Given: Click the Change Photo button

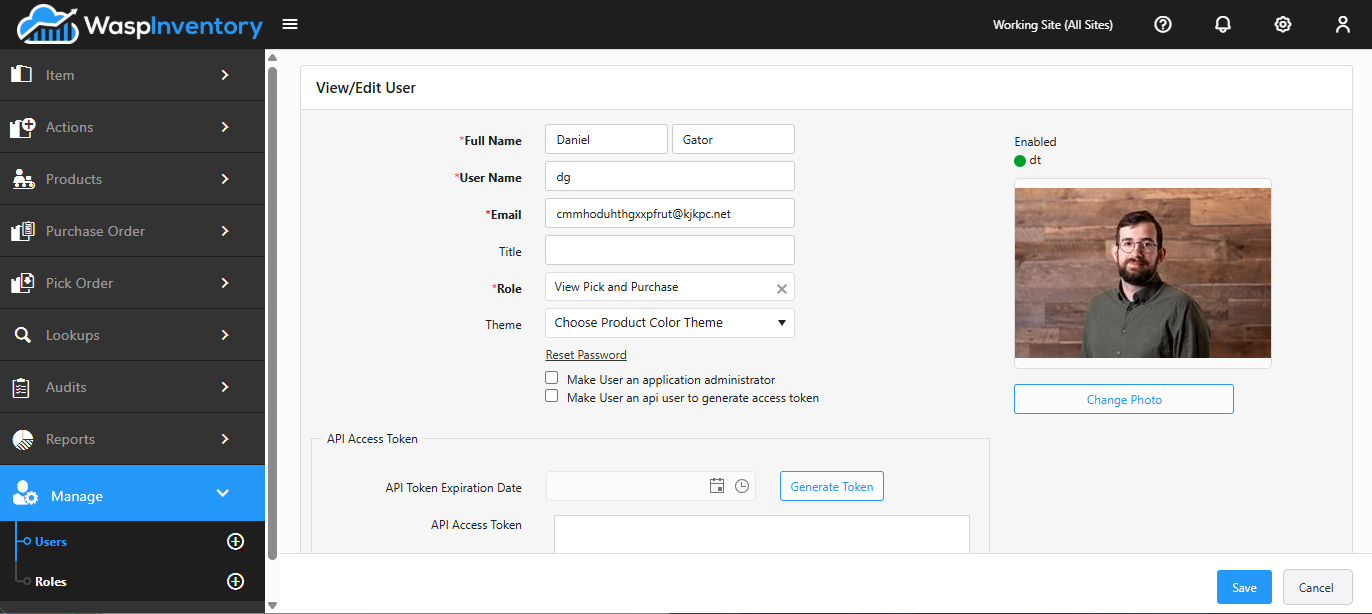Looking at the screenshot, I should (x=1124, y=399).
